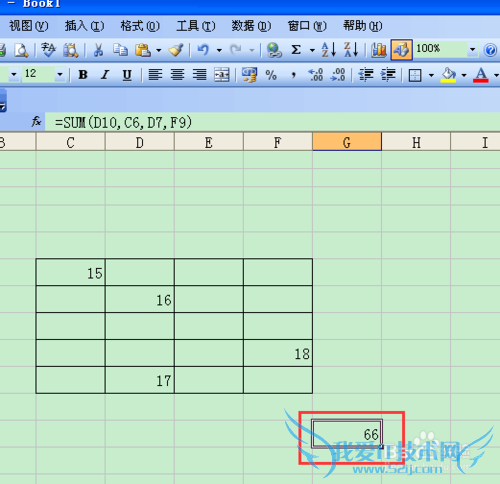Open the 视图(V) menu
The width and height of the screenshot is (500, 484).
tap(29, 26)
